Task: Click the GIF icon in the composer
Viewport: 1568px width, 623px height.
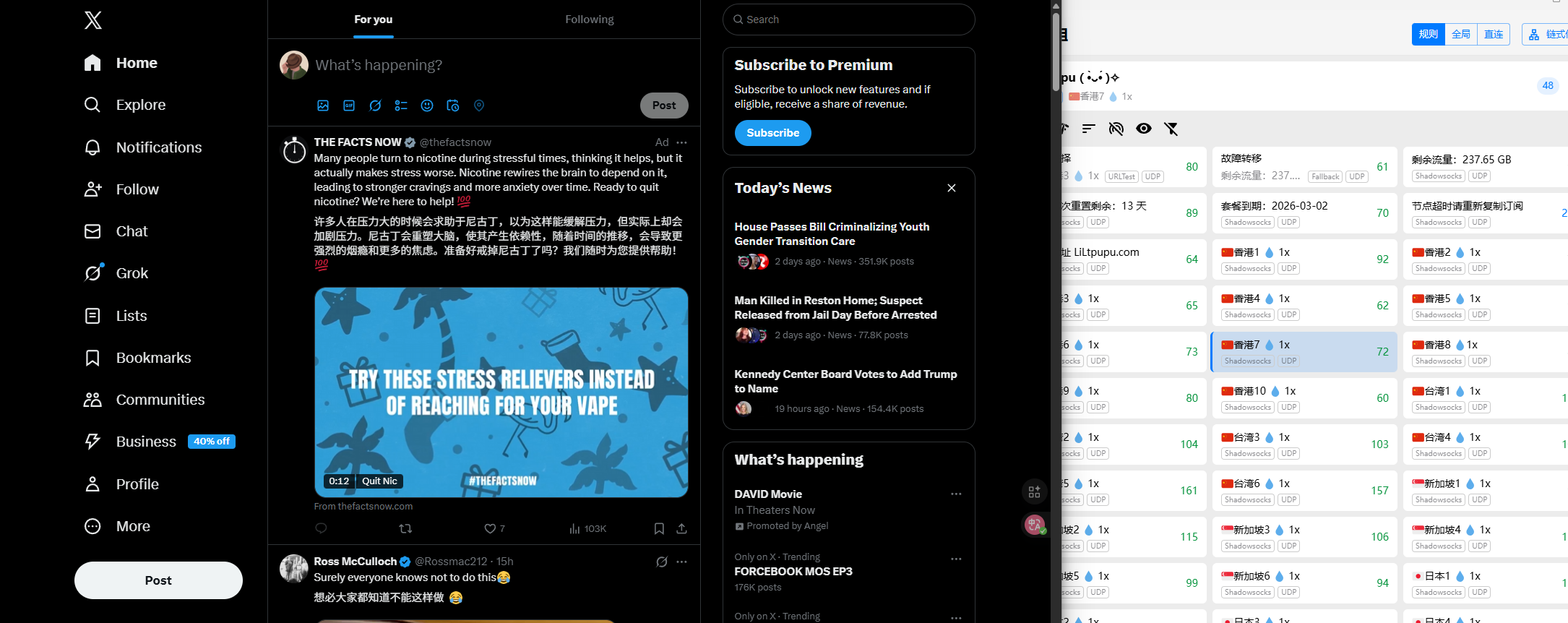Action: [349, 106]
